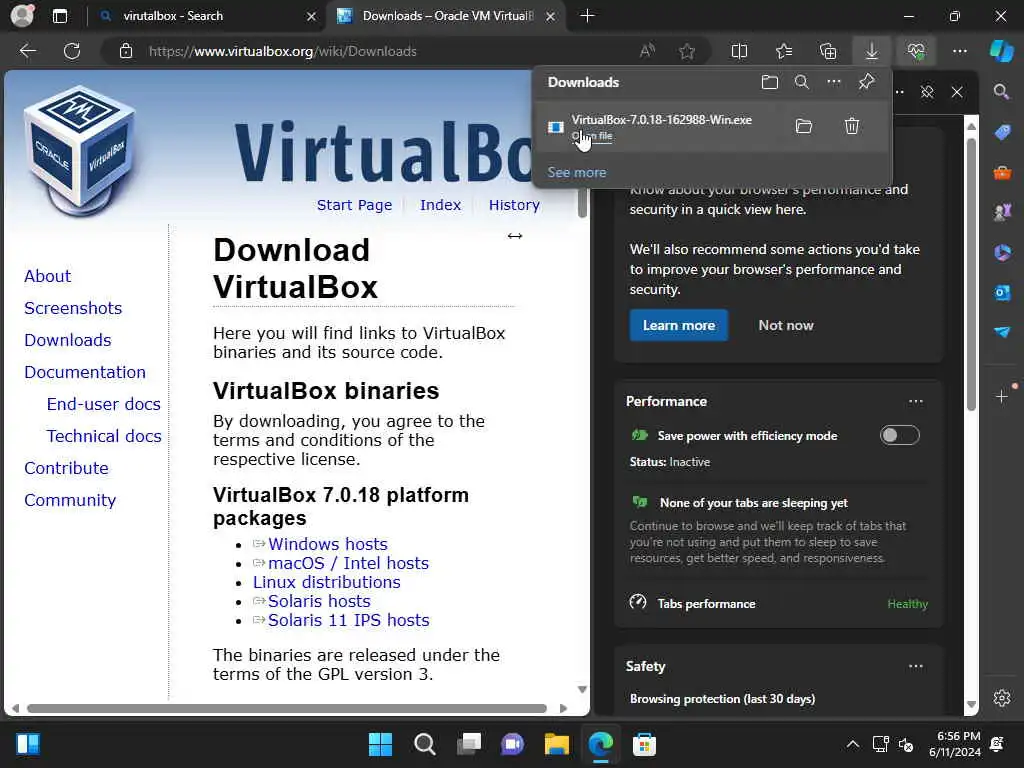Open a new browser tab
This screenshot has height=768, width=1024.
587,16
